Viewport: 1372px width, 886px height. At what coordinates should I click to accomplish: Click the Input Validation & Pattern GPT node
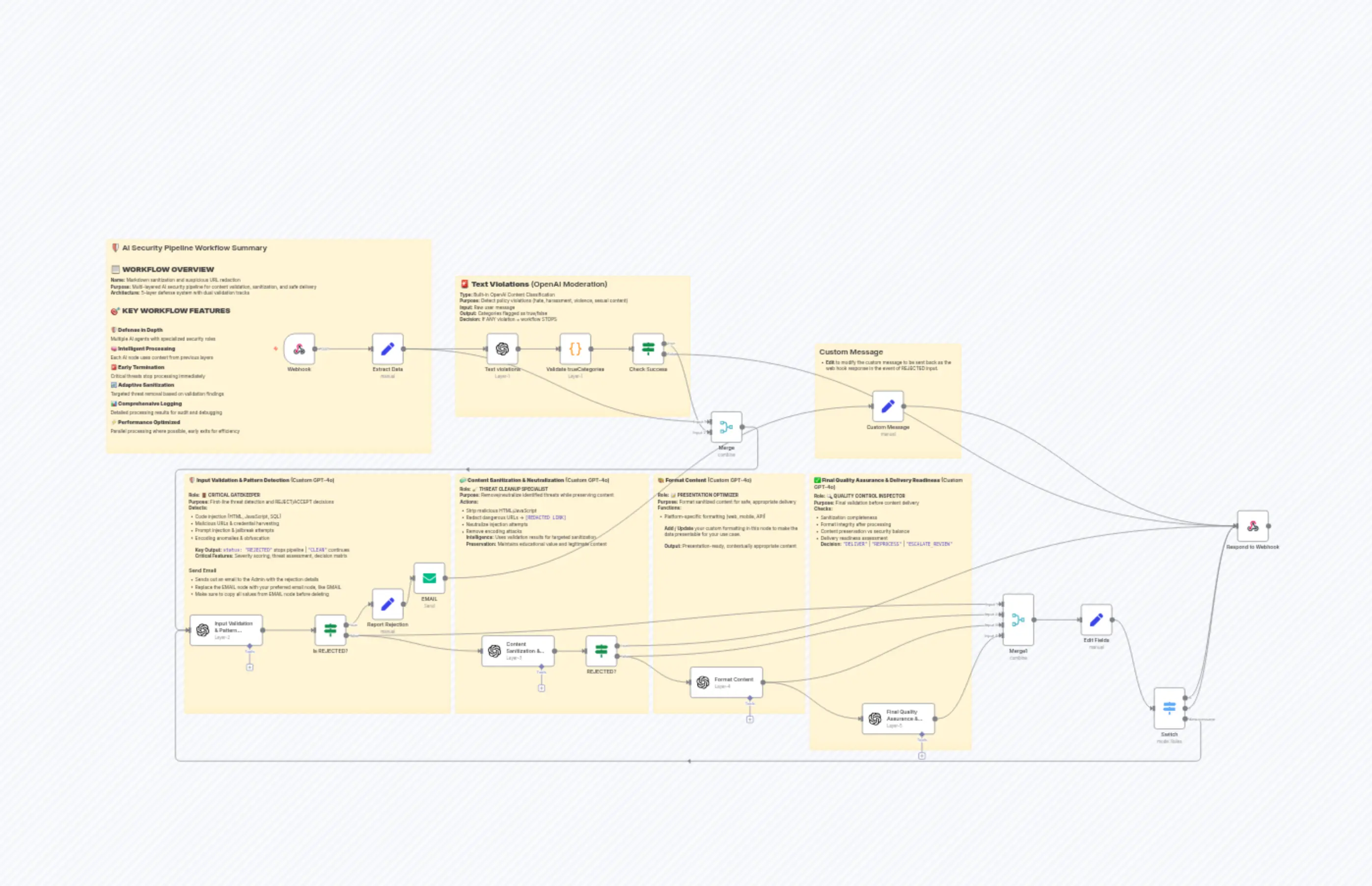[225, 630]
